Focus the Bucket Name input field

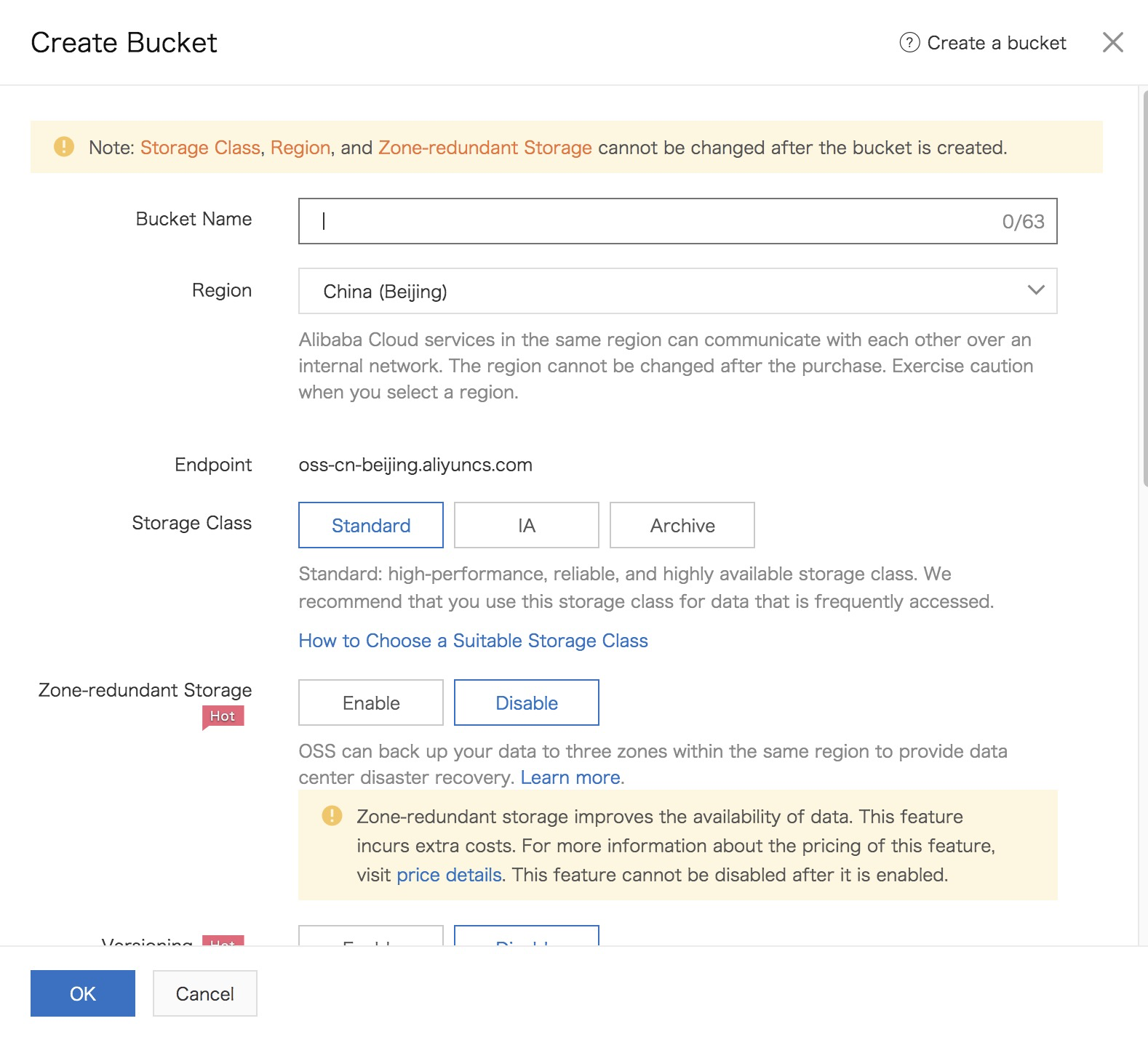655,221
